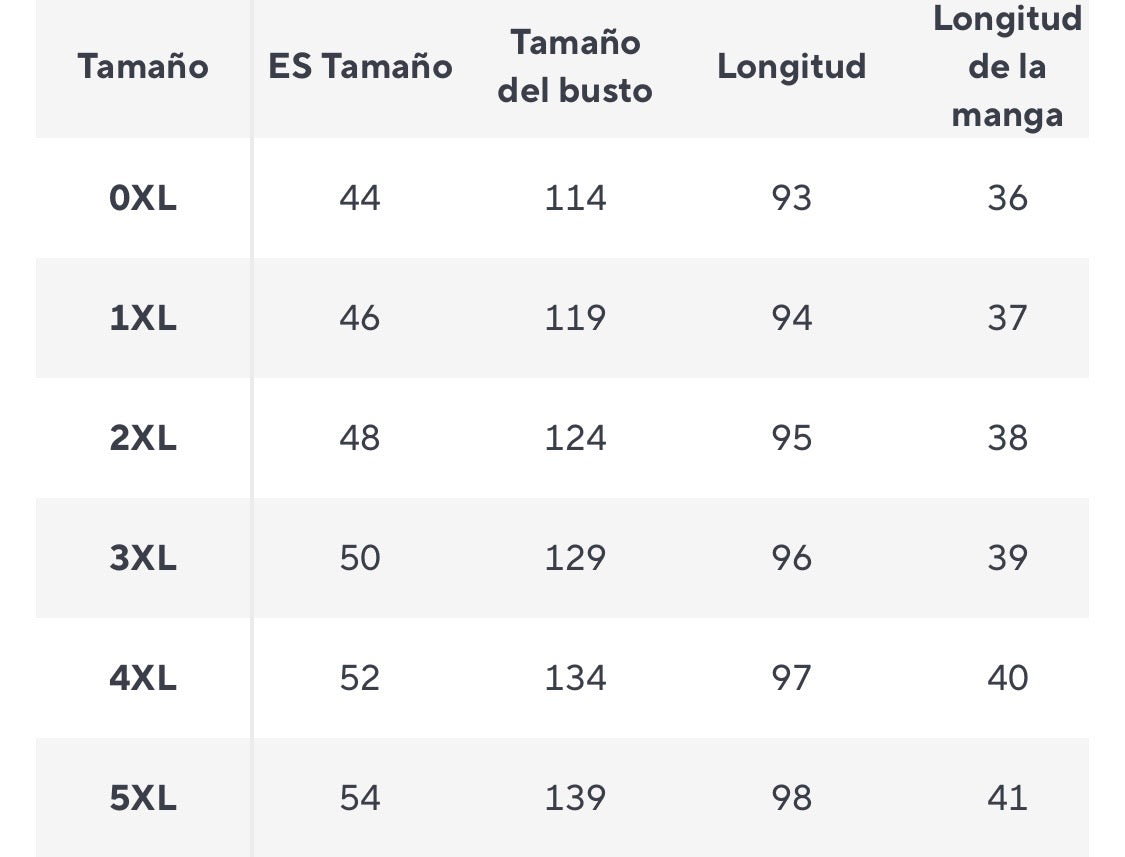Click length value 93 cell

[x=791, y=198]
